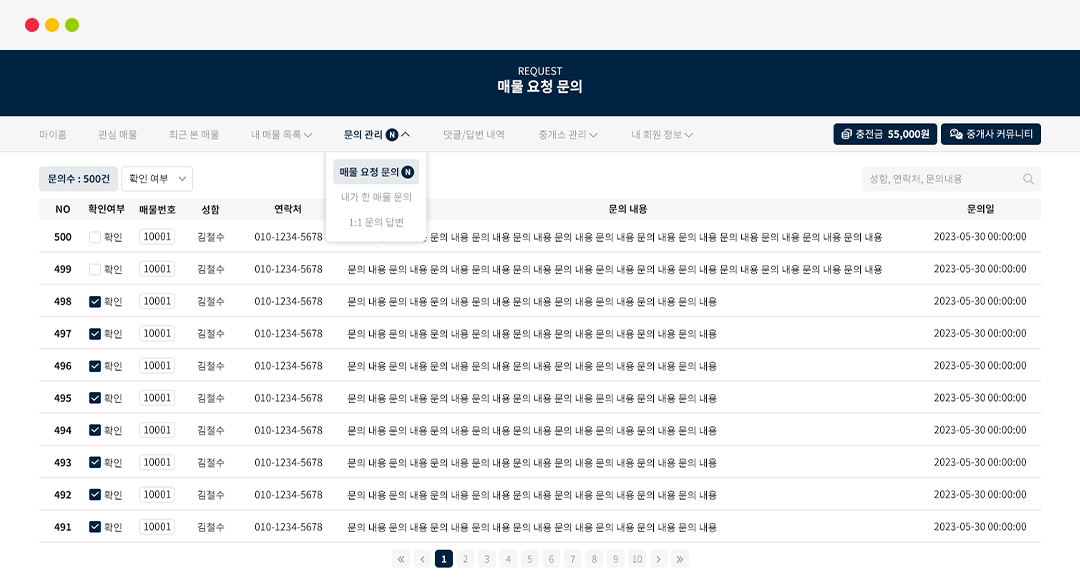Screen dimensions: 1080x580
Task: Open 매물번호 10001 in row 495
Action: [x=157, y=398]
